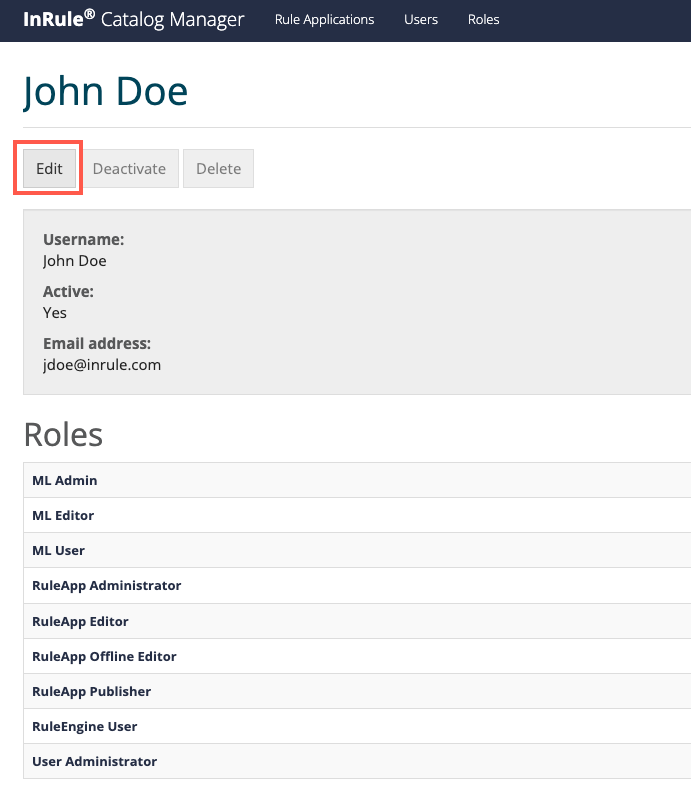This screenshot has width=691, height=790.
Task: Go to the Users navigation menu item
Action: tap(420, 20)
